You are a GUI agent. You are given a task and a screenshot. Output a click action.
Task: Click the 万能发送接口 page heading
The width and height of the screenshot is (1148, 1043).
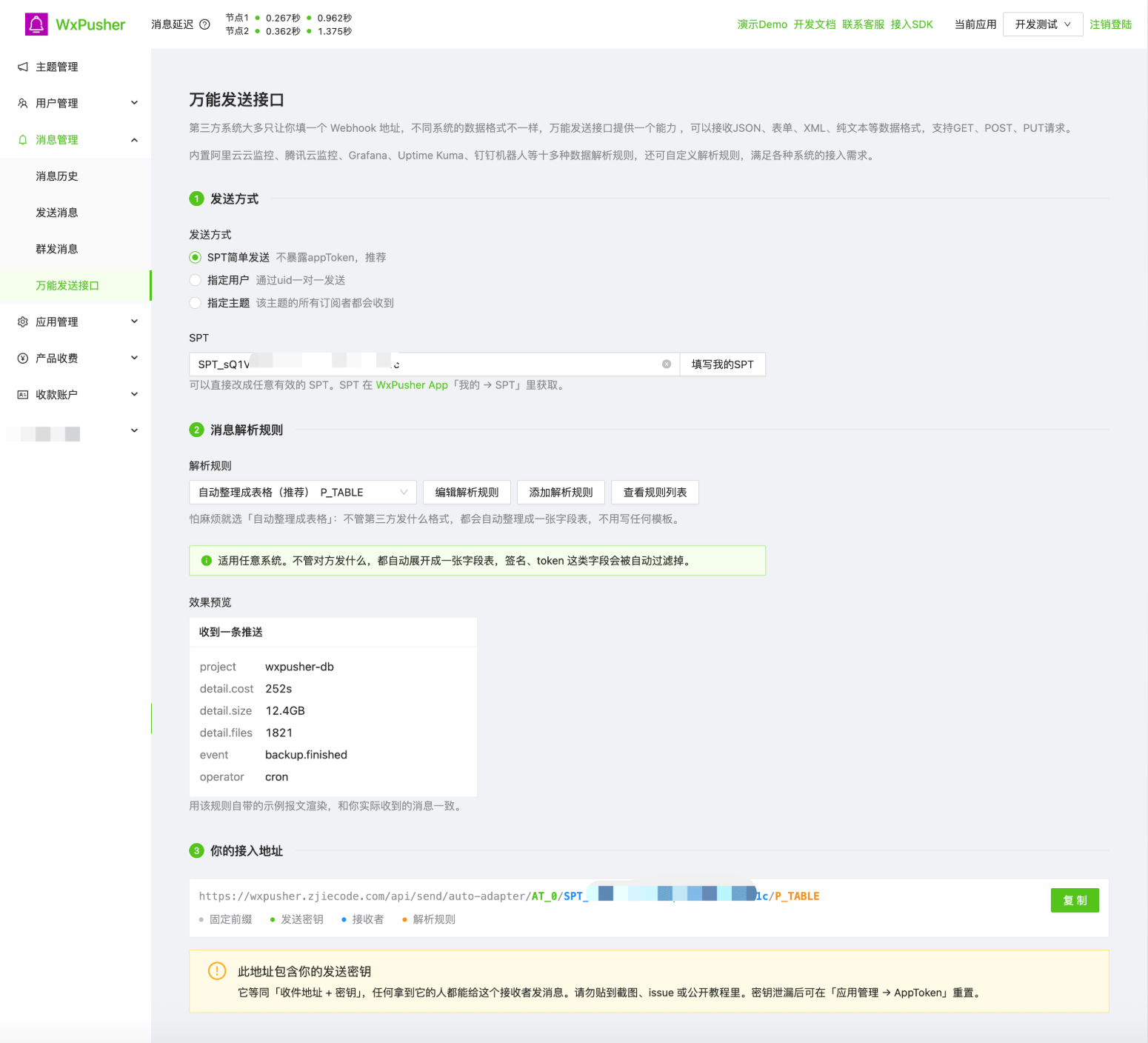pyautogui.click(x=237, y=100)
